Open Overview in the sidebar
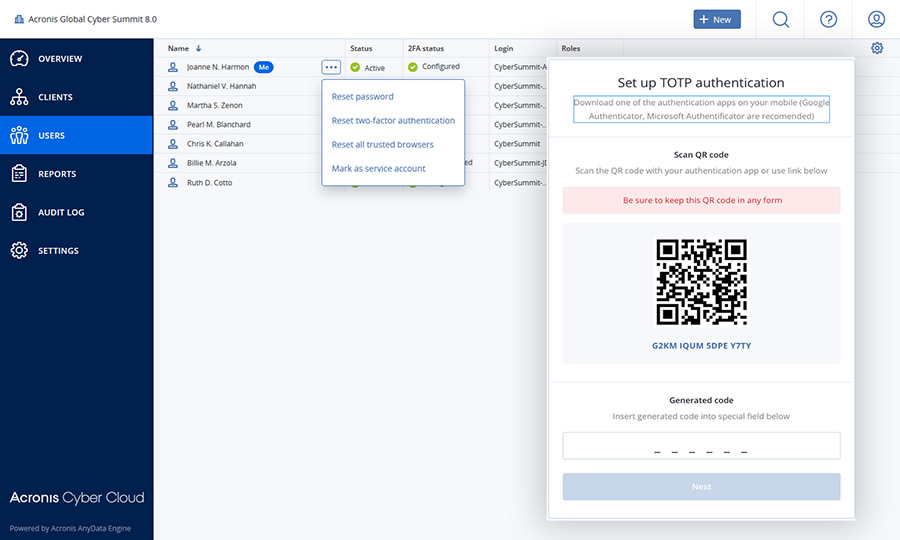Image resolution: width=900 pixels, height=540 pixels. pyautogui.click(x=60, y=59)
